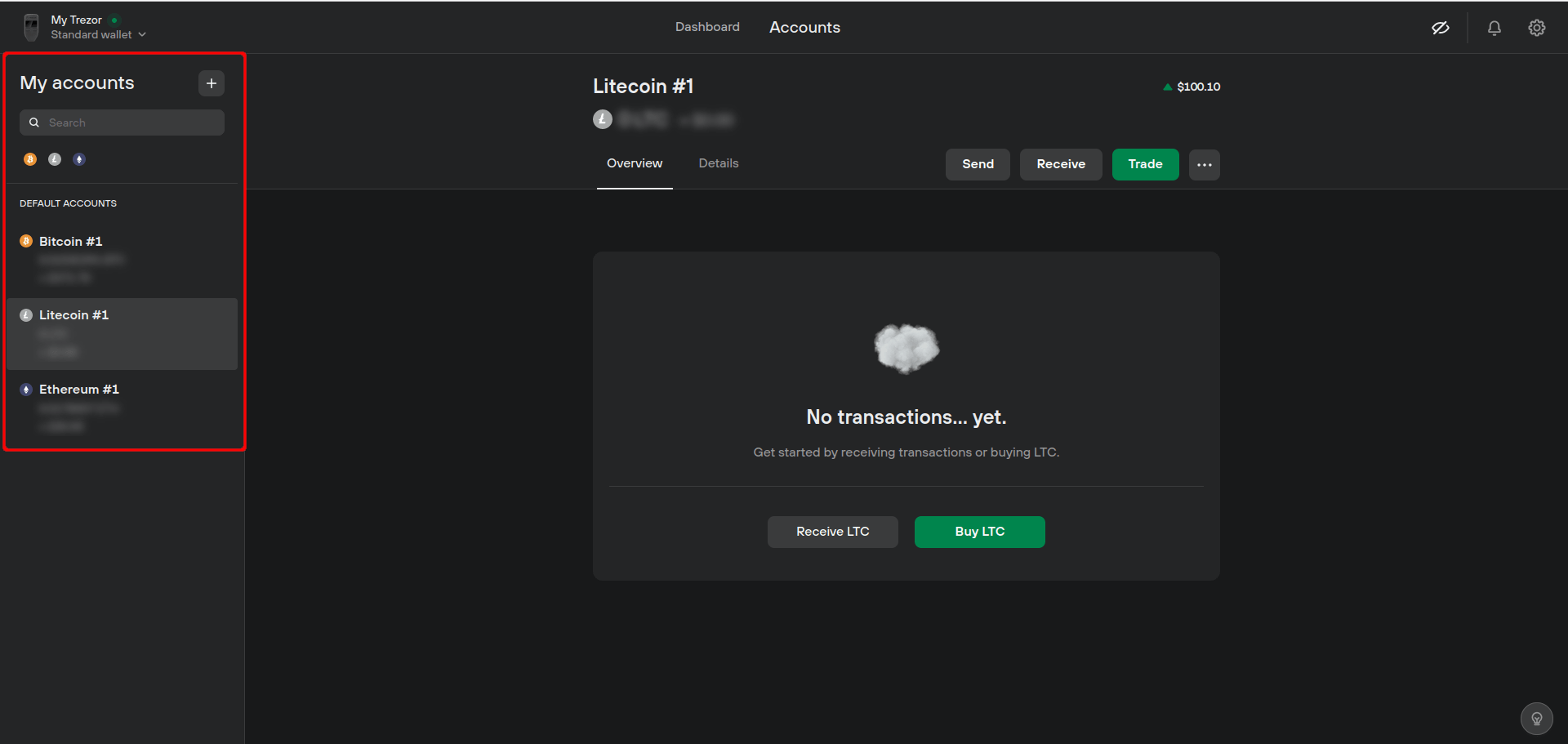Click the Send button
Image resolution: width=1568 pixels, height=744 pixels.
tap(978, 164)
